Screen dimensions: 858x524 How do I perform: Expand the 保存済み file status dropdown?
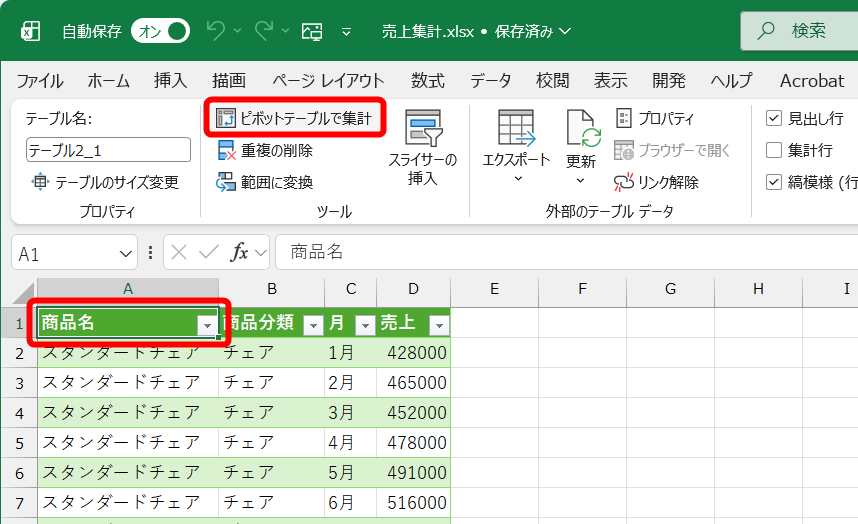point(565,31)
